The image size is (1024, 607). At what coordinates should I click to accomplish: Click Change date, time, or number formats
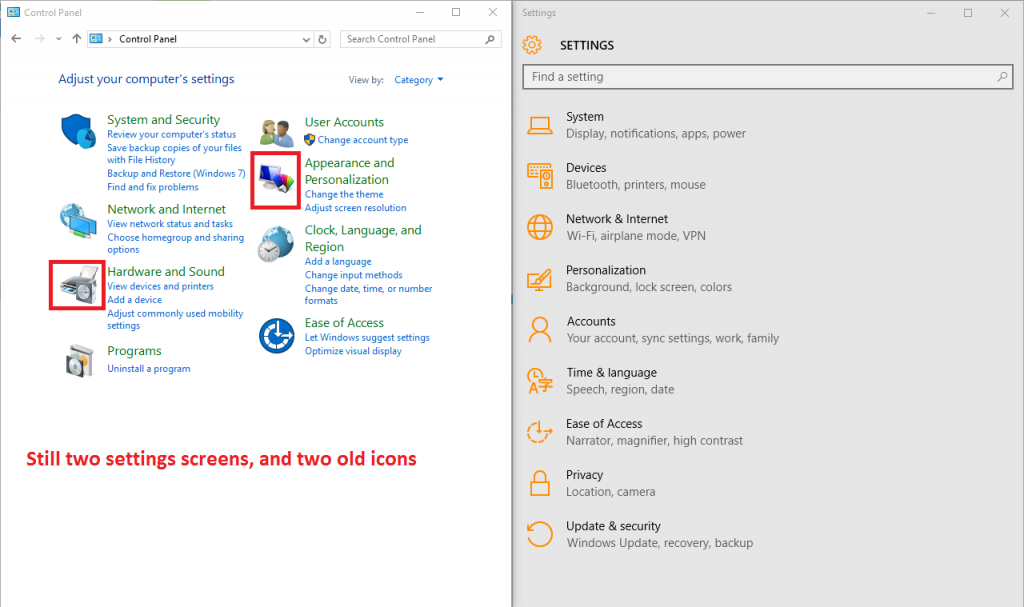click(368, 295)
